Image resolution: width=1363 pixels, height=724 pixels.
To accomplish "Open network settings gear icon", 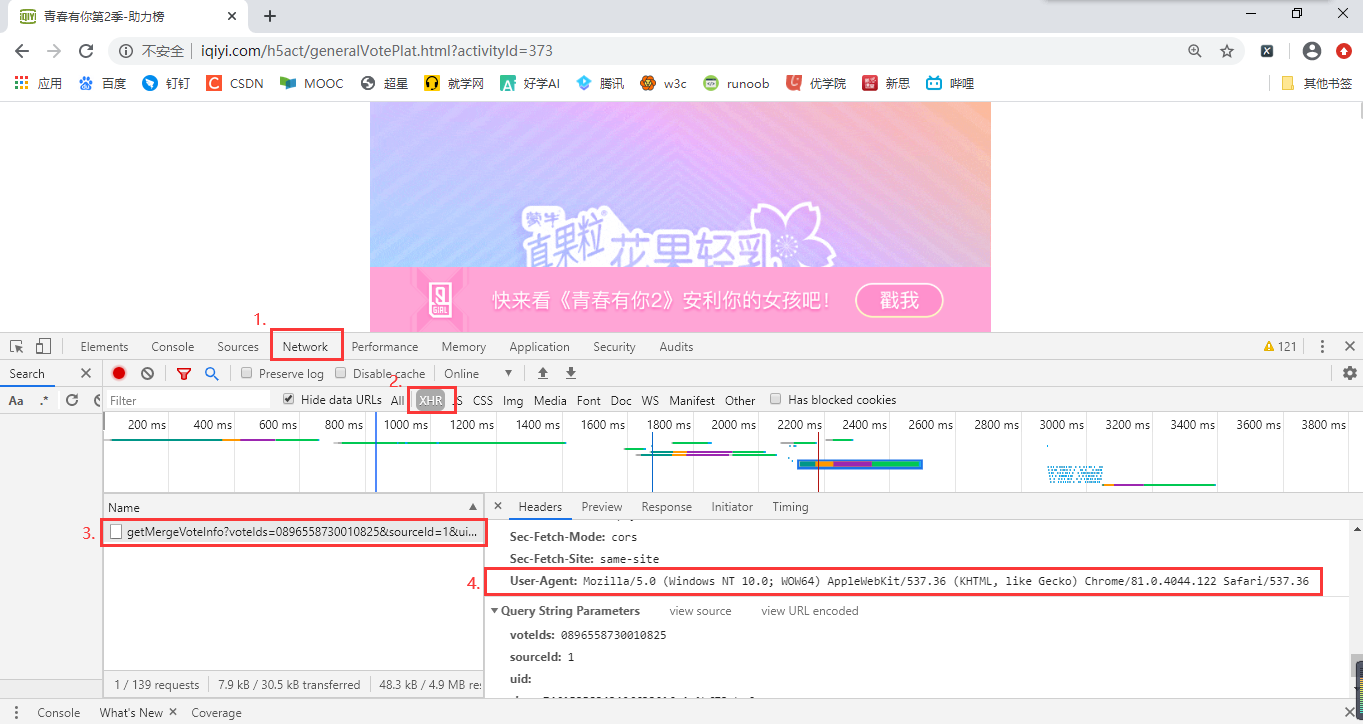I will (x=1350, y=373).
